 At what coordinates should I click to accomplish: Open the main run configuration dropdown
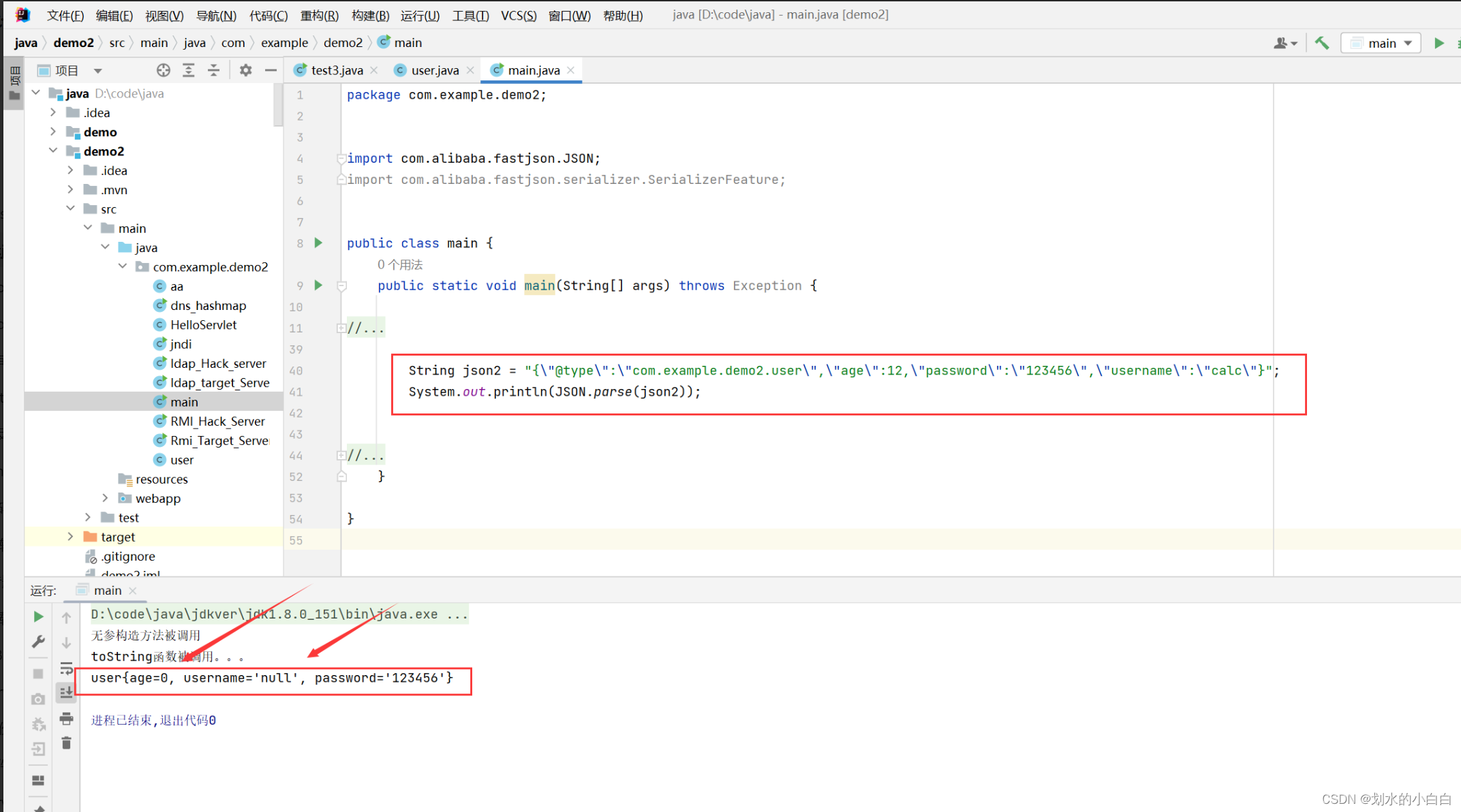1381,43
